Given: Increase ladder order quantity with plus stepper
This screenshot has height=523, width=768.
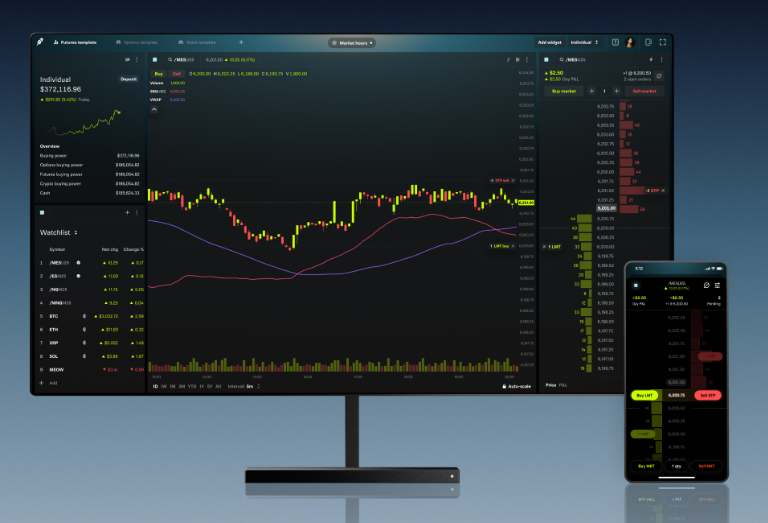Looking at the screenshot, I should (617, 91).
